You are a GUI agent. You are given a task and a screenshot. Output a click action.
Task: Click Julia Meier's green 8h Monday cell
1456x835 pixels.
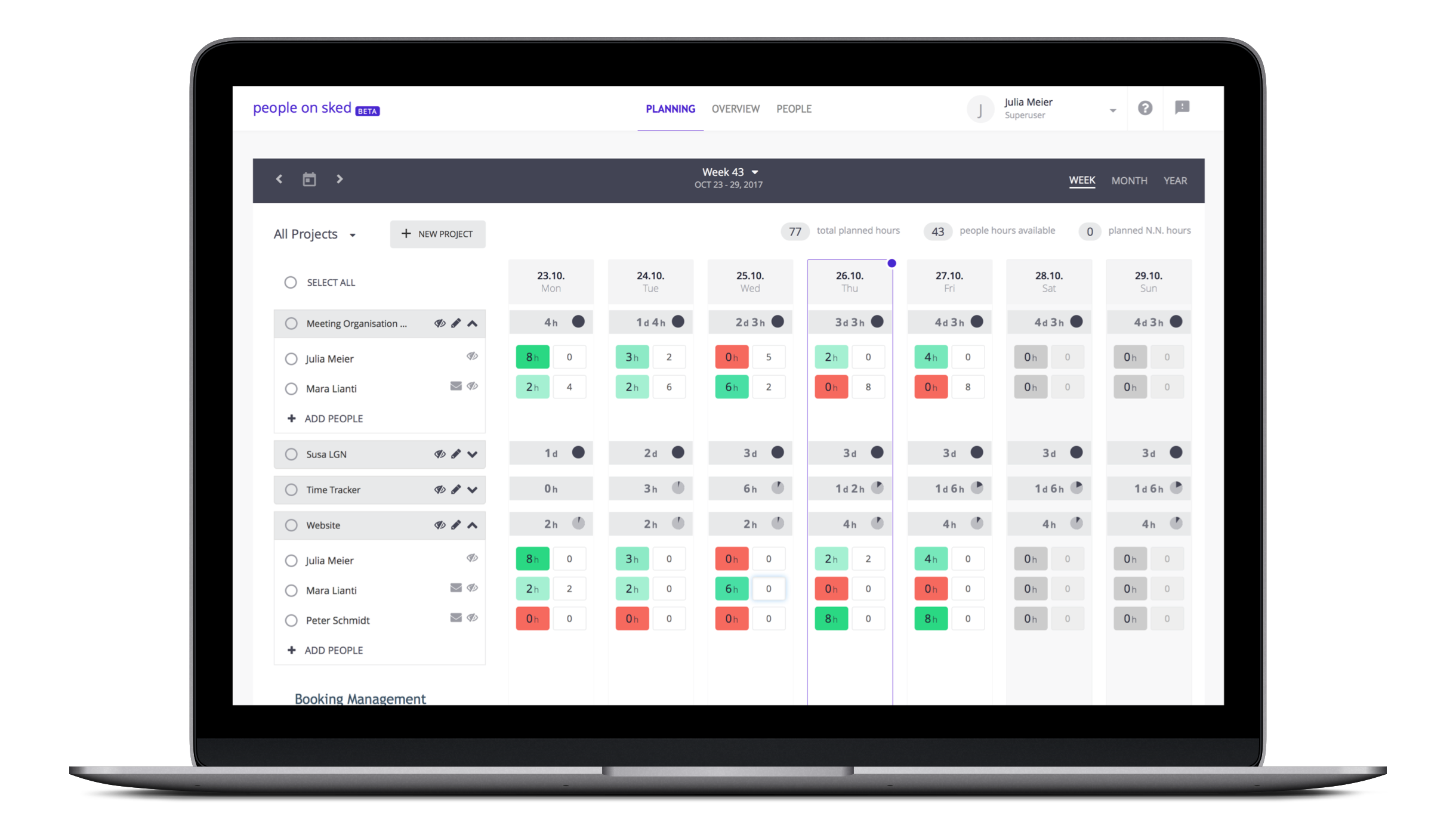532,357
